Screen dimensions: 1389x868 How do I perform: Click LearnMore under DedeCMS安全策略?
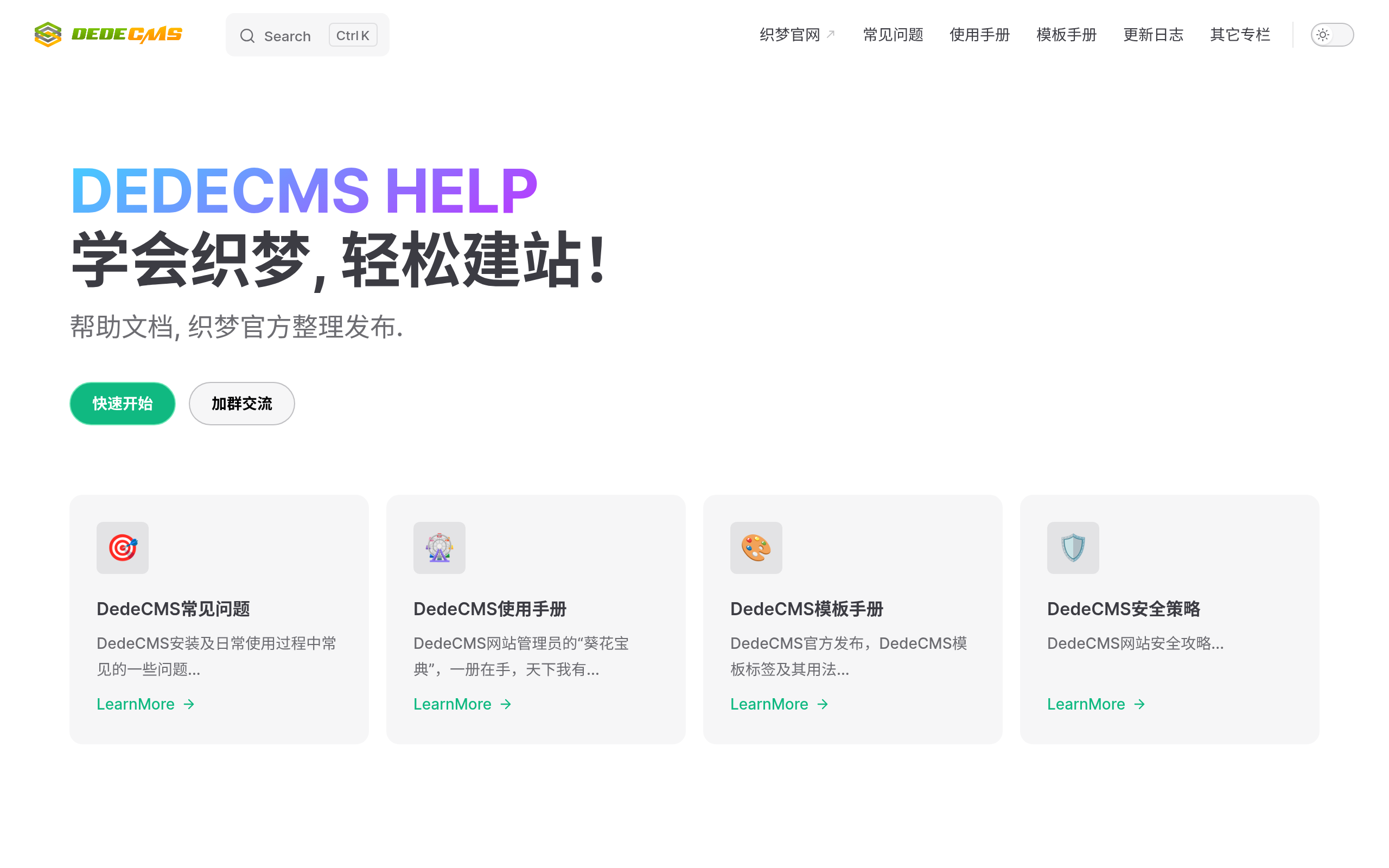1097,704
